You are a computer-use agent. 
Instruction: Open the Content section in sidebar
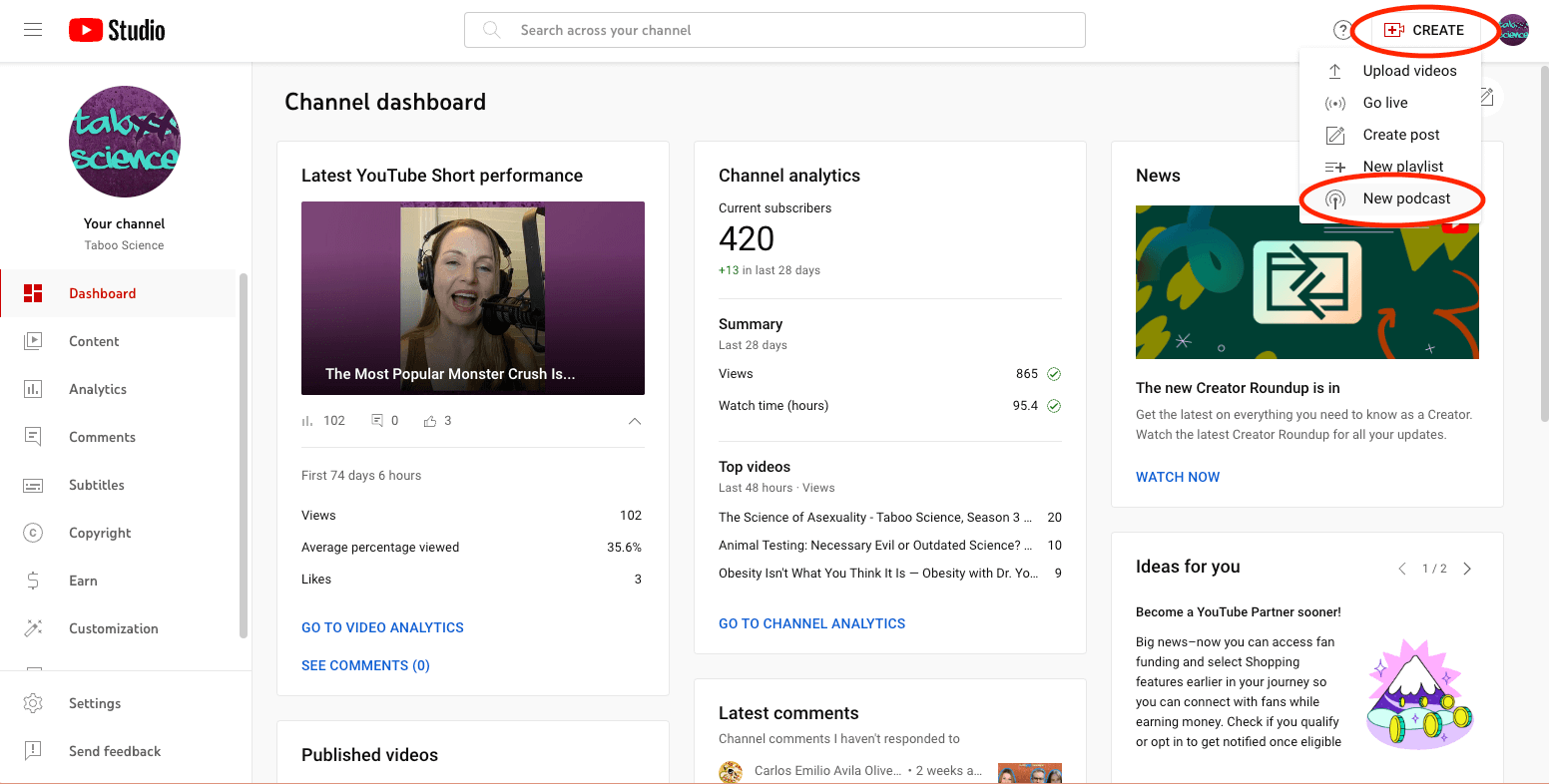pyautogui.click(x=94, y=341)
